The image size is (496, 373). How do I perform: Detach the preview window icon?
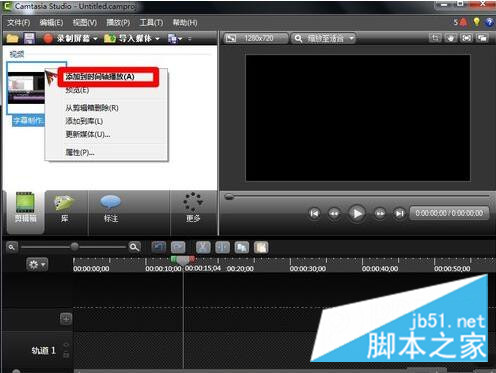coord(482,38)
